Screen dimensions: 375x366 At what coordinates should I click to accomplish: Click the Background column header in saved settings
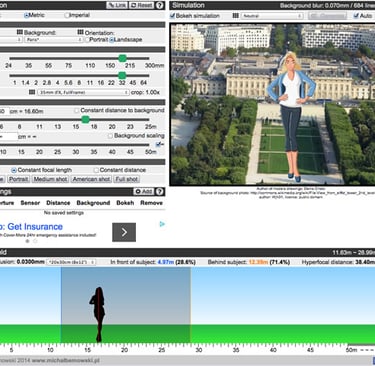[93, 203]
